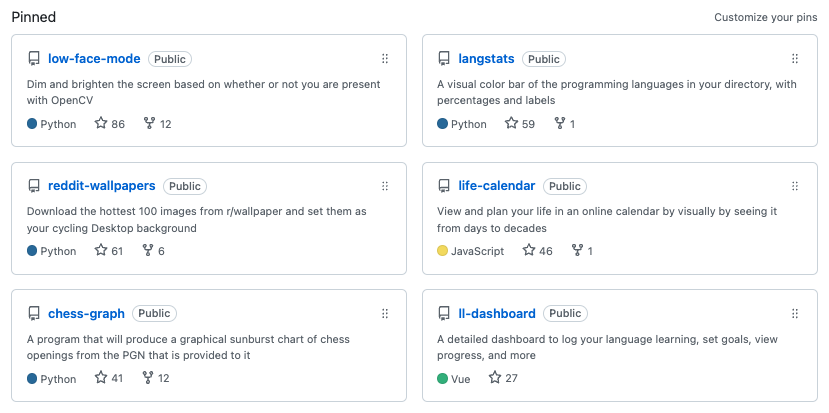
Task: Click Customize your pins
Action: click(765, 17)
